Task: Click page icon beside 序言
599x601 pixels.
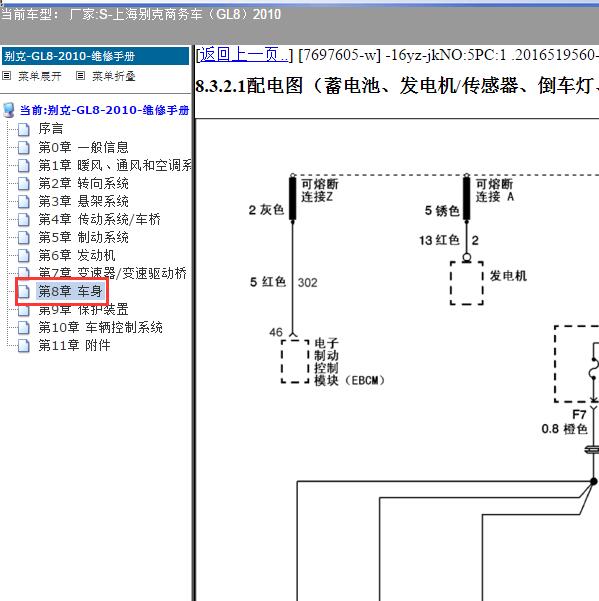Action: pyautogui.click(x=24, y=130)
